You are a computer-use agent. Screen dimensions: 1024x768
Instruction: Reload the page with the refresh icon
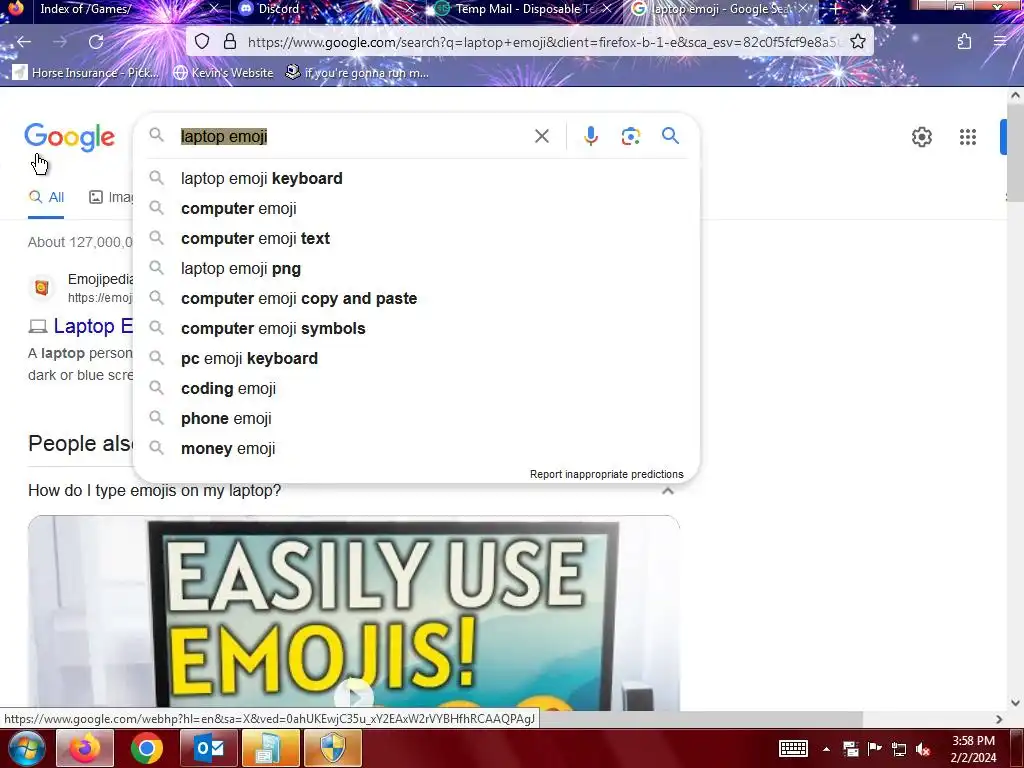click(96, 42)
